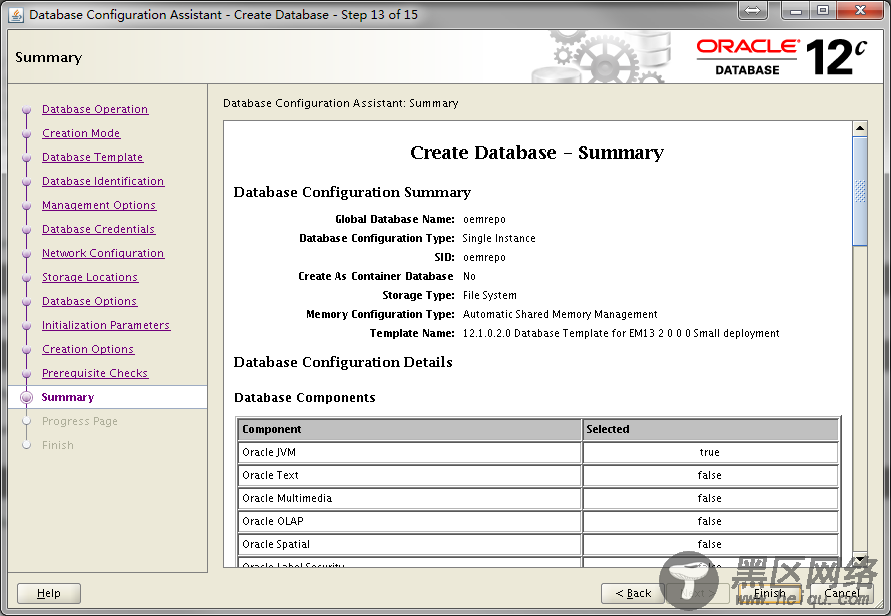Open the Database Template step

93,157
